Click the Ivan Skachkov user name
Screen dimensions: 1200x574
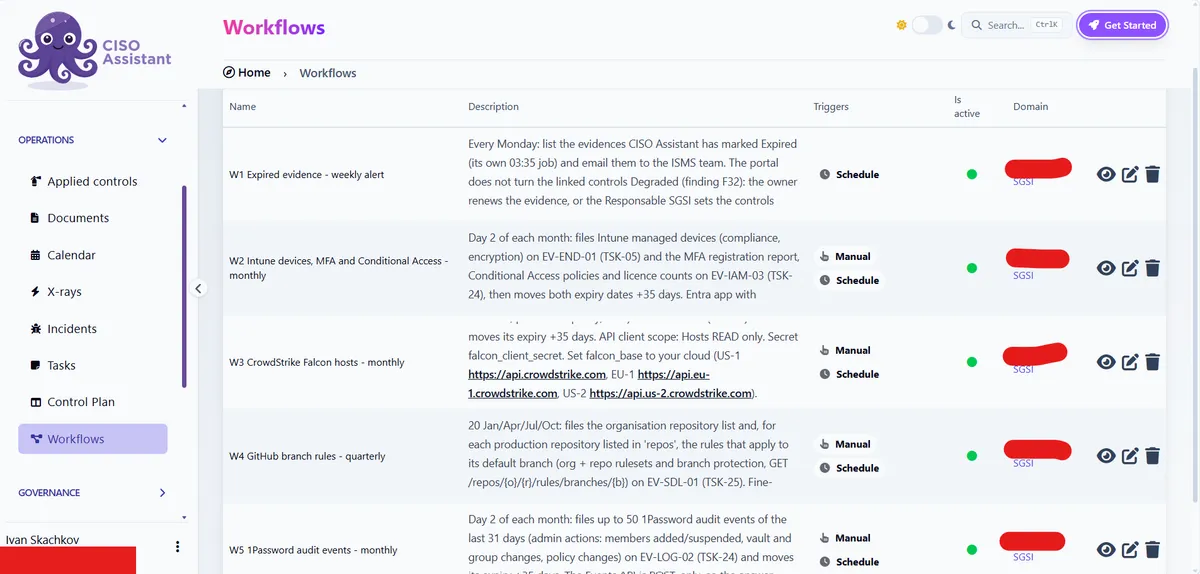[42, 540]
